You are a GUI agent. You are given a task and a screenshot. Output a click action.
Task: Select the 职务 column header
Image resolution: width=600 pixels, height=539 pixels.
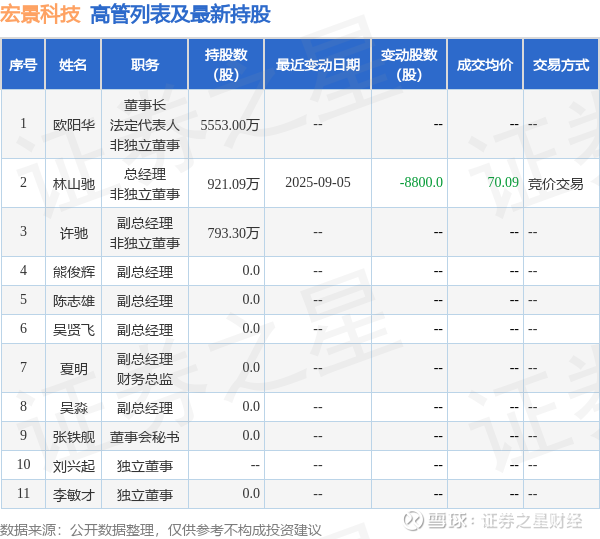[145, 64]
